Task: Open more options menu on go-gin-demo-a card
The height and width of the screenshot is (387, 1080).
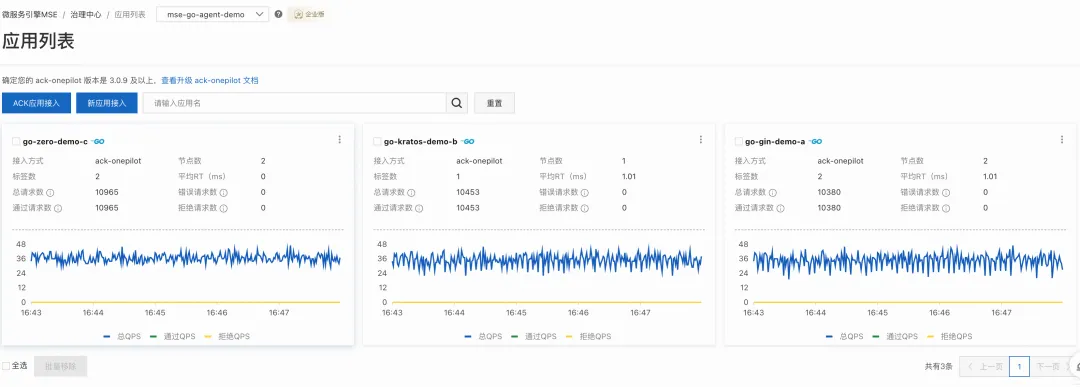Action: (1061, 140)
